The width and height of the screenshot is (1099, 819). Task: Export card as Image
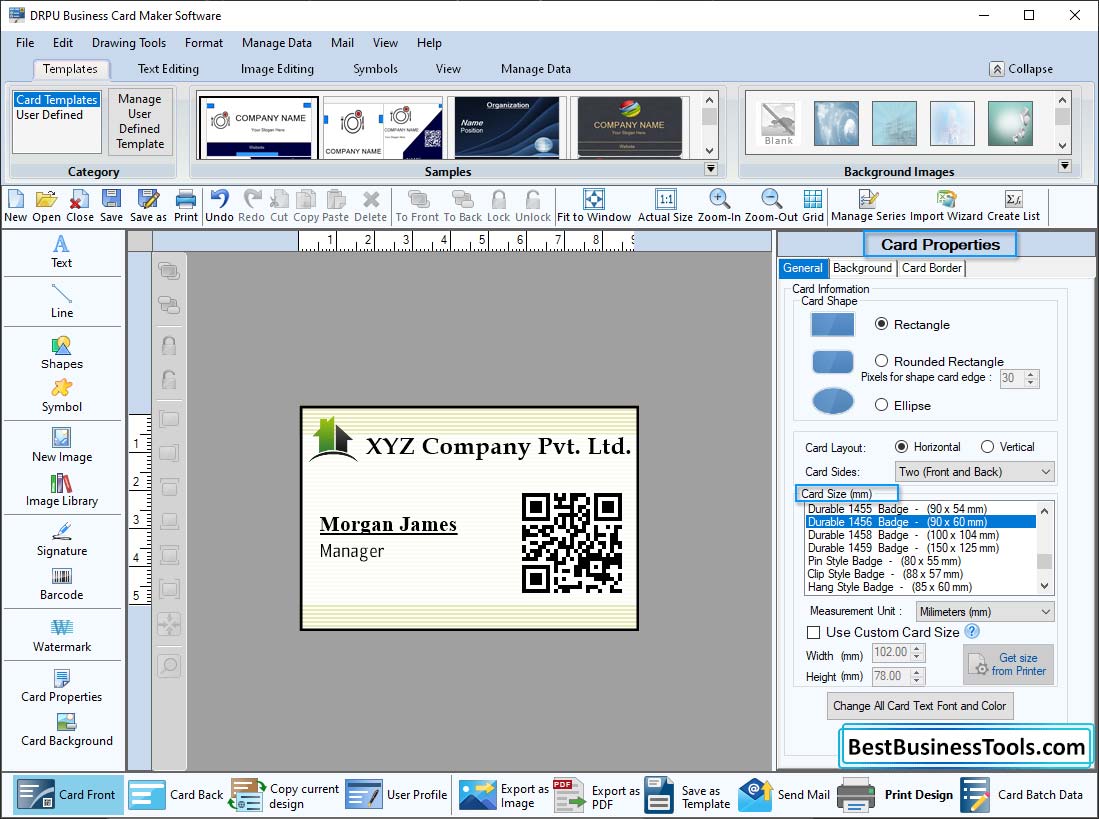tap(503, 795)
